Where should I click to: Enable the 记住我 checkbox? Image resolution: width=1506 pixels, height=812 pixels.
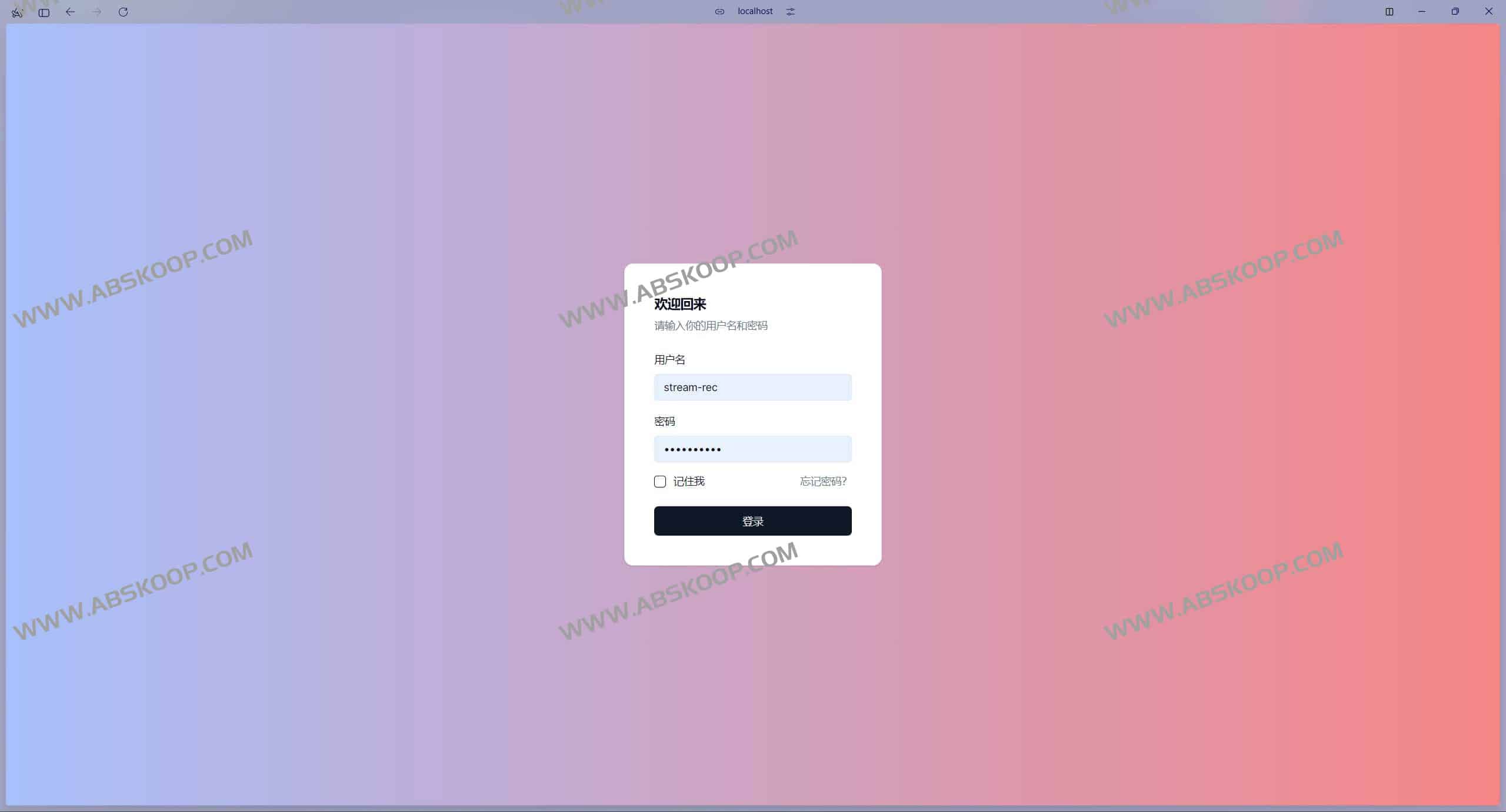coord(659,481)
